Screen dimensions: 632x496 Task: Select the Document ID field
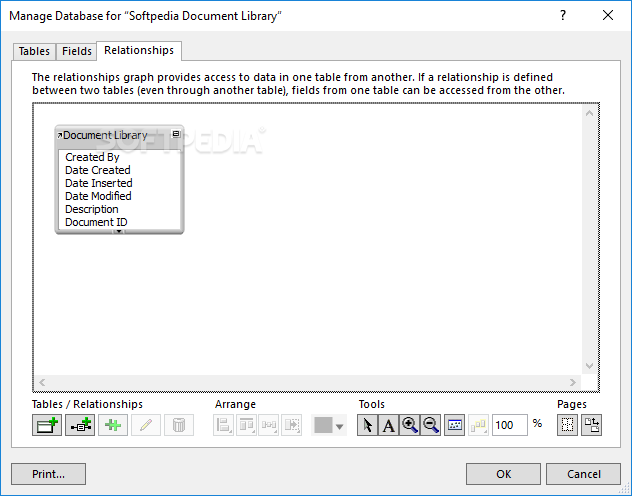pyautogui.click(x=96, y=222)
